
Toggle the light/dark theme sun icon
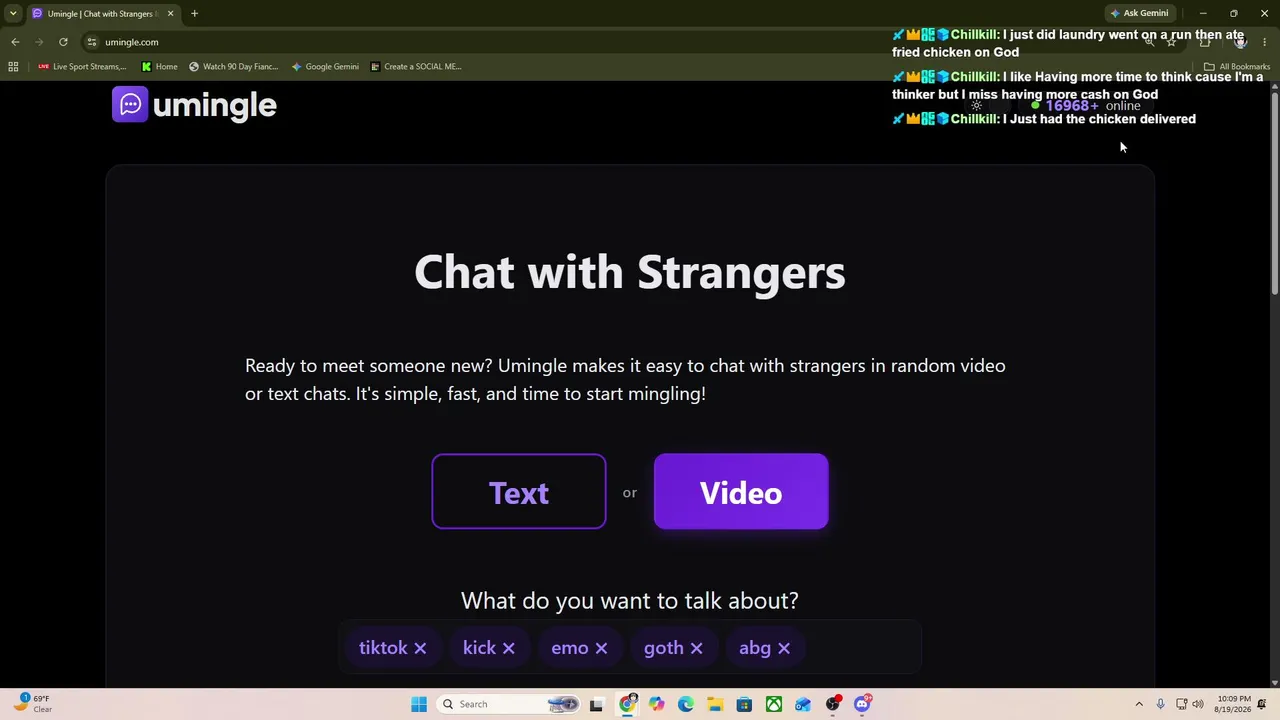tap(977, 106)
